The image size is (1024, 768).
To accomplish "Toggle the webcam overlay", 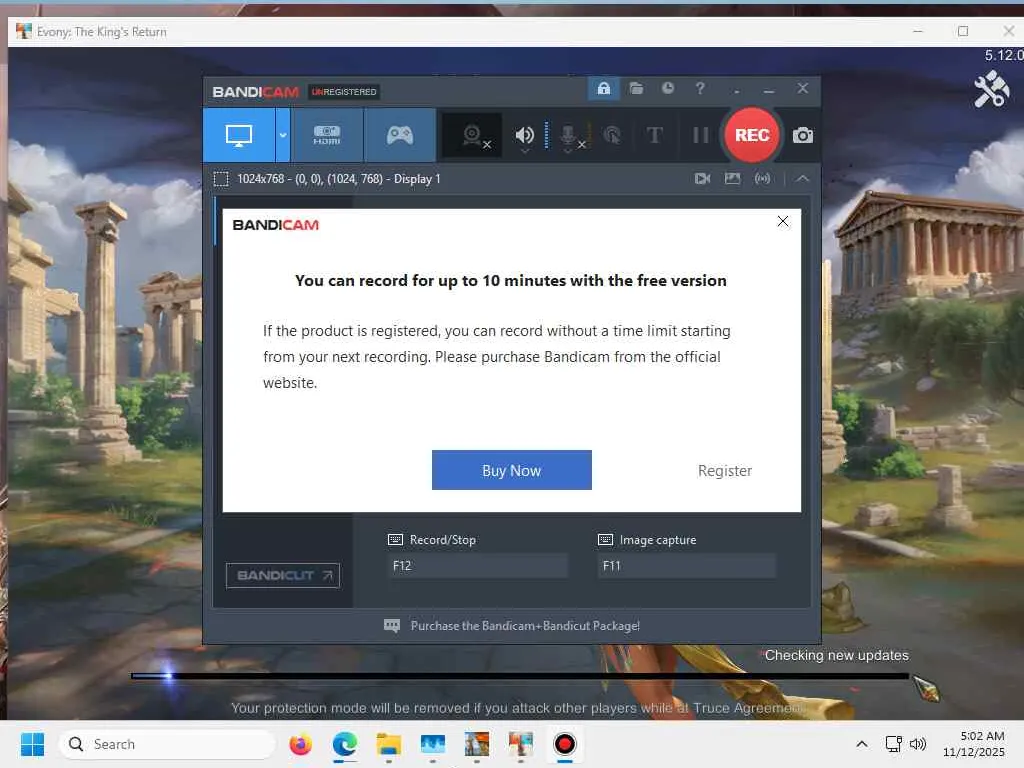I will (x=472, y=135).
